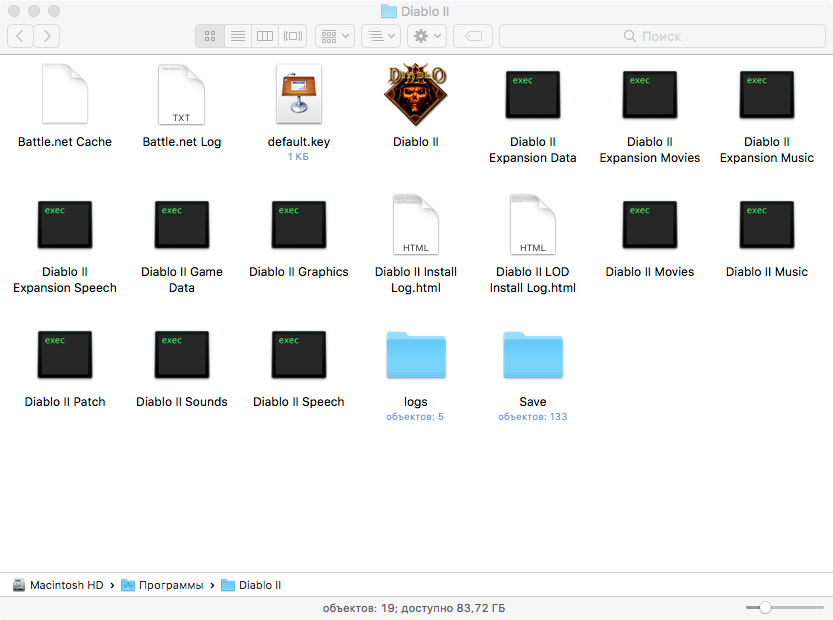Select the default.key Keynote file icon
The image size is (833, 620).
(x=299, y=94)
